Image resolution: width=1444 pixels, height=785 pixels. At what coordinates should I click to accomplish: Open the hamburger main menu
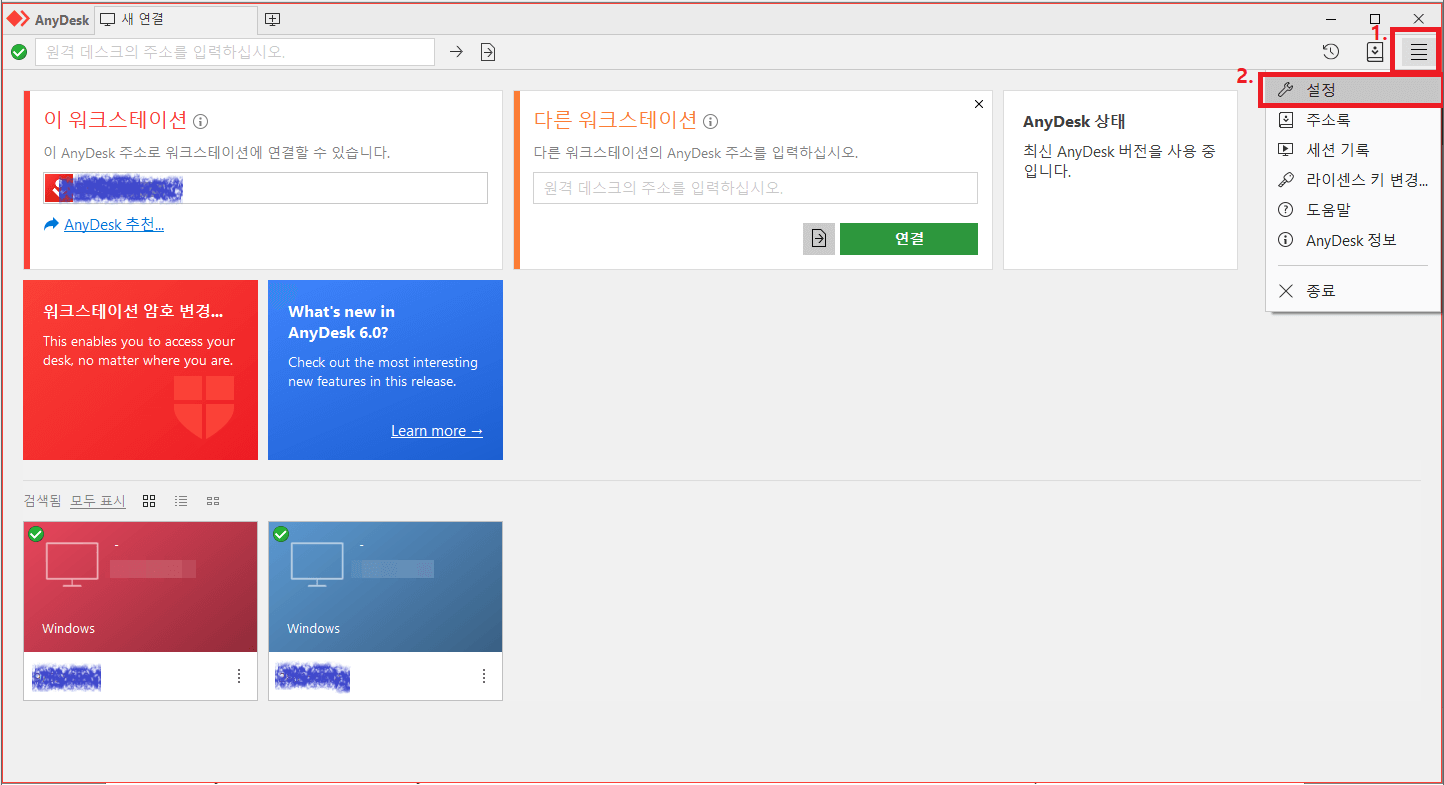1418,52
